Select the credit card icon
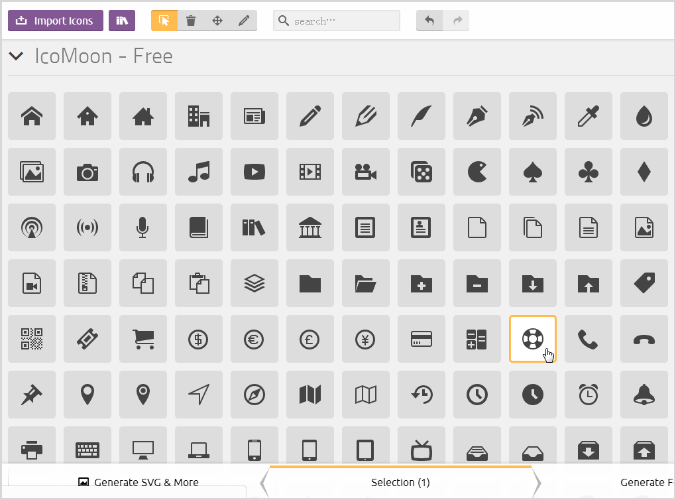676x500 pixels. click(x=421, y=339)
